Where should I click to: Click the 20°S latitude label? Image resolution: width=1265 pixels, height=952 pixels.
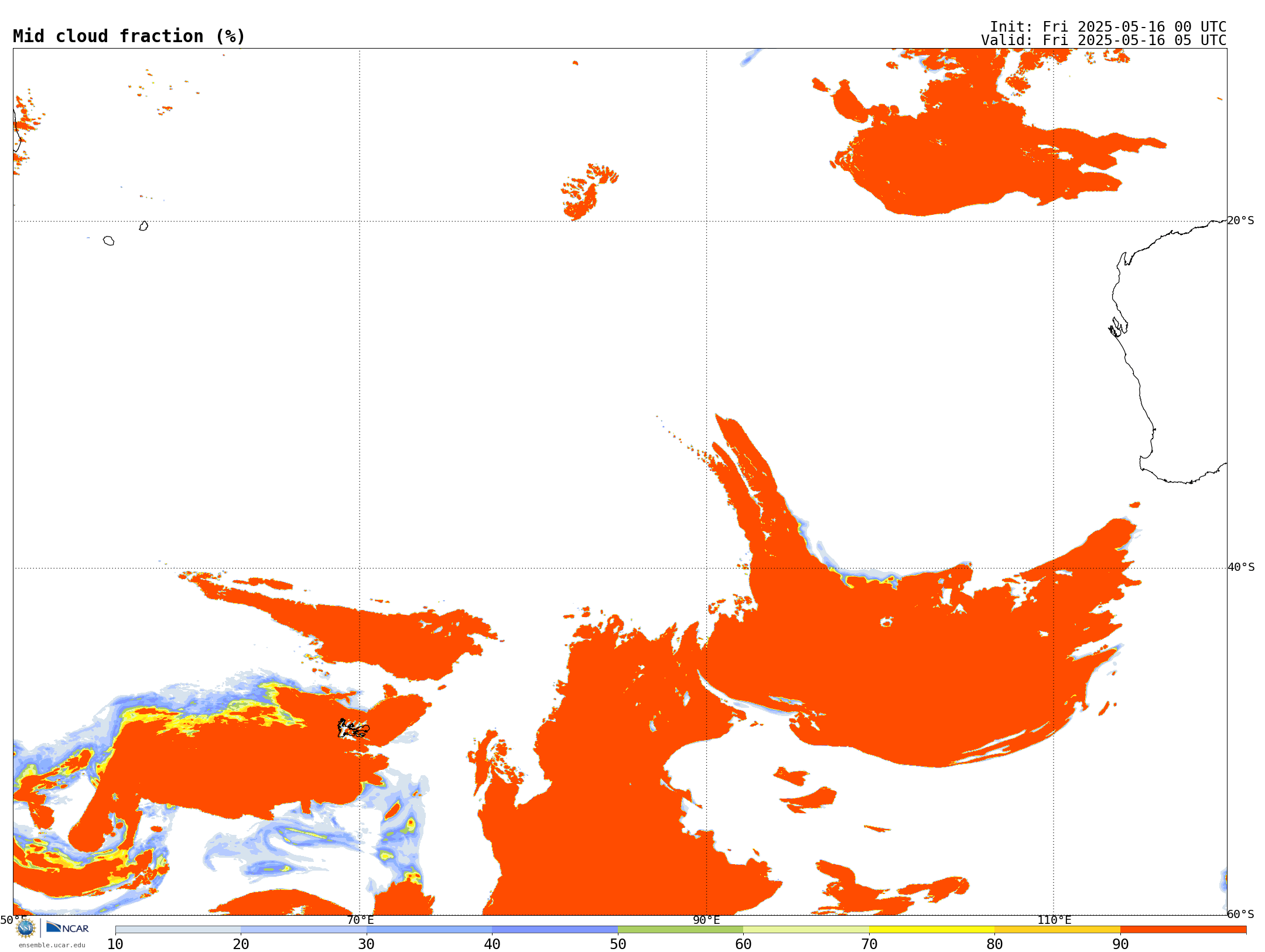pos(1241,221)
